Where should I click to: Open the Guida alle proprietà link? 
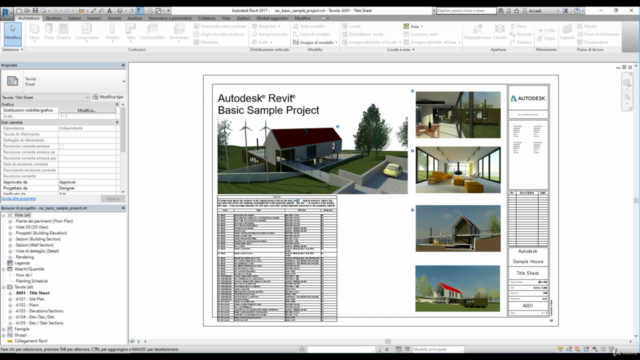point(18,199)
